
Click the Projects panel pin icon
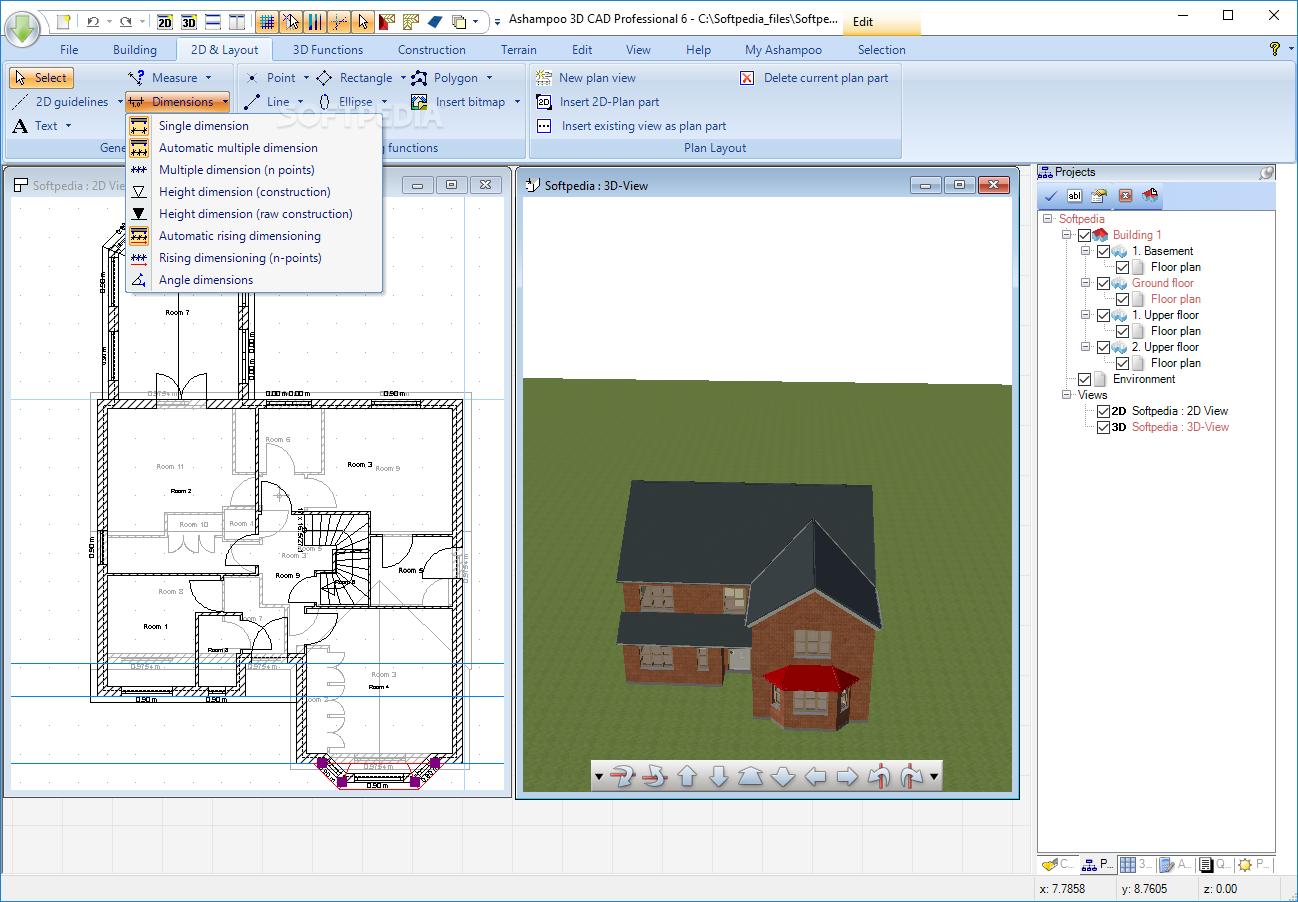[x=1266, y=172]
